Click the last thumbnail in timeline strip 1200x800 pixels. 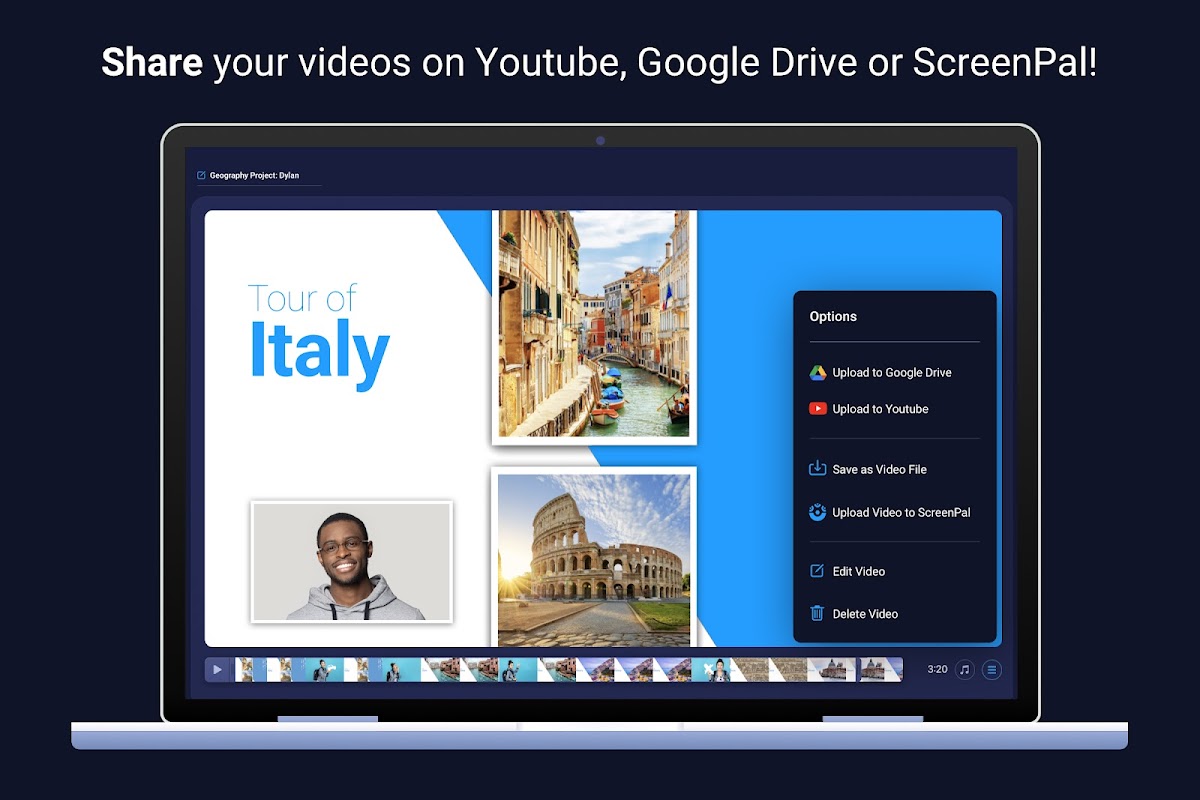881,670
